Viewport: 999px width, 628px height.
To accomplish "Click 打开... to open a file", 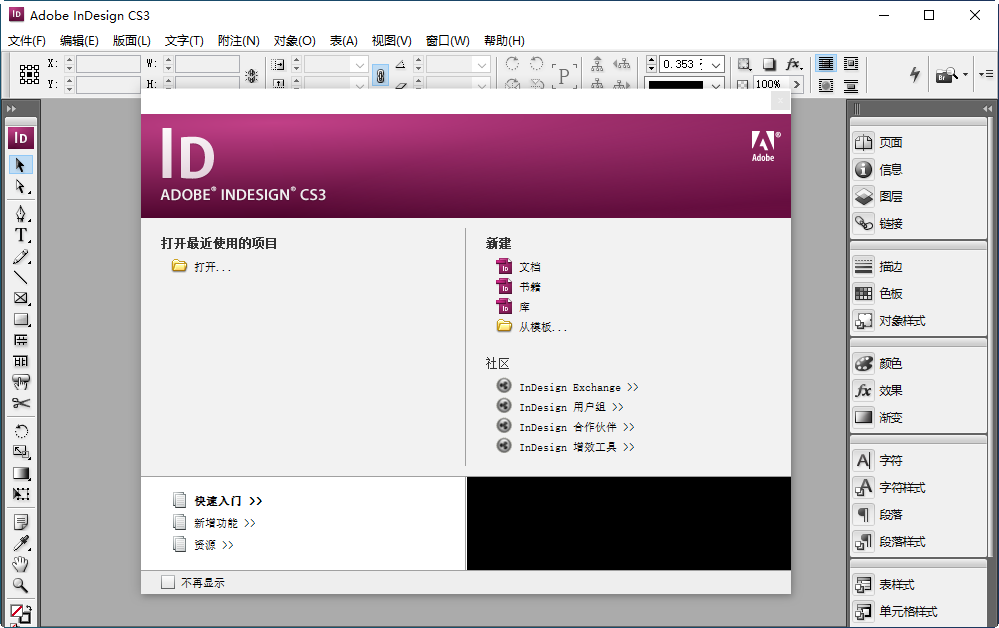I will (201, 266).
